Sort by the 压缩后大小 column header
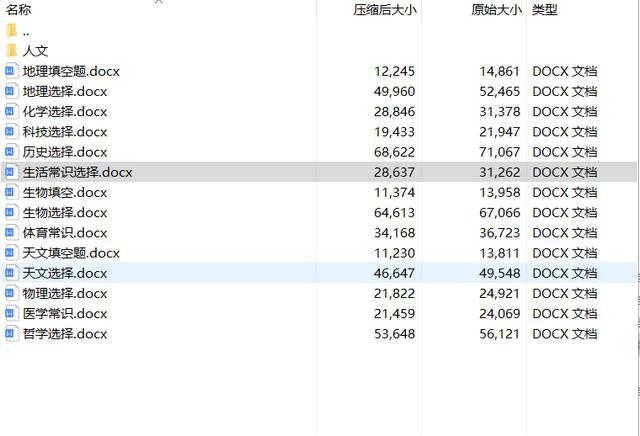The height and width of the screenshot is (436, 640). 385,9
